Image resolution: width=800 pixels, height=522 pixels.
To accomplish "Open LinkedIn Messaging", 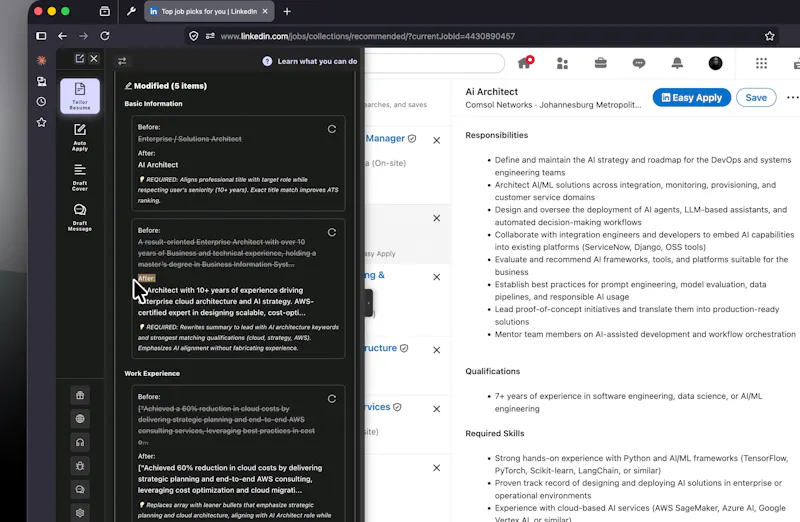I will pyautogui.click(x=639, y=63).
